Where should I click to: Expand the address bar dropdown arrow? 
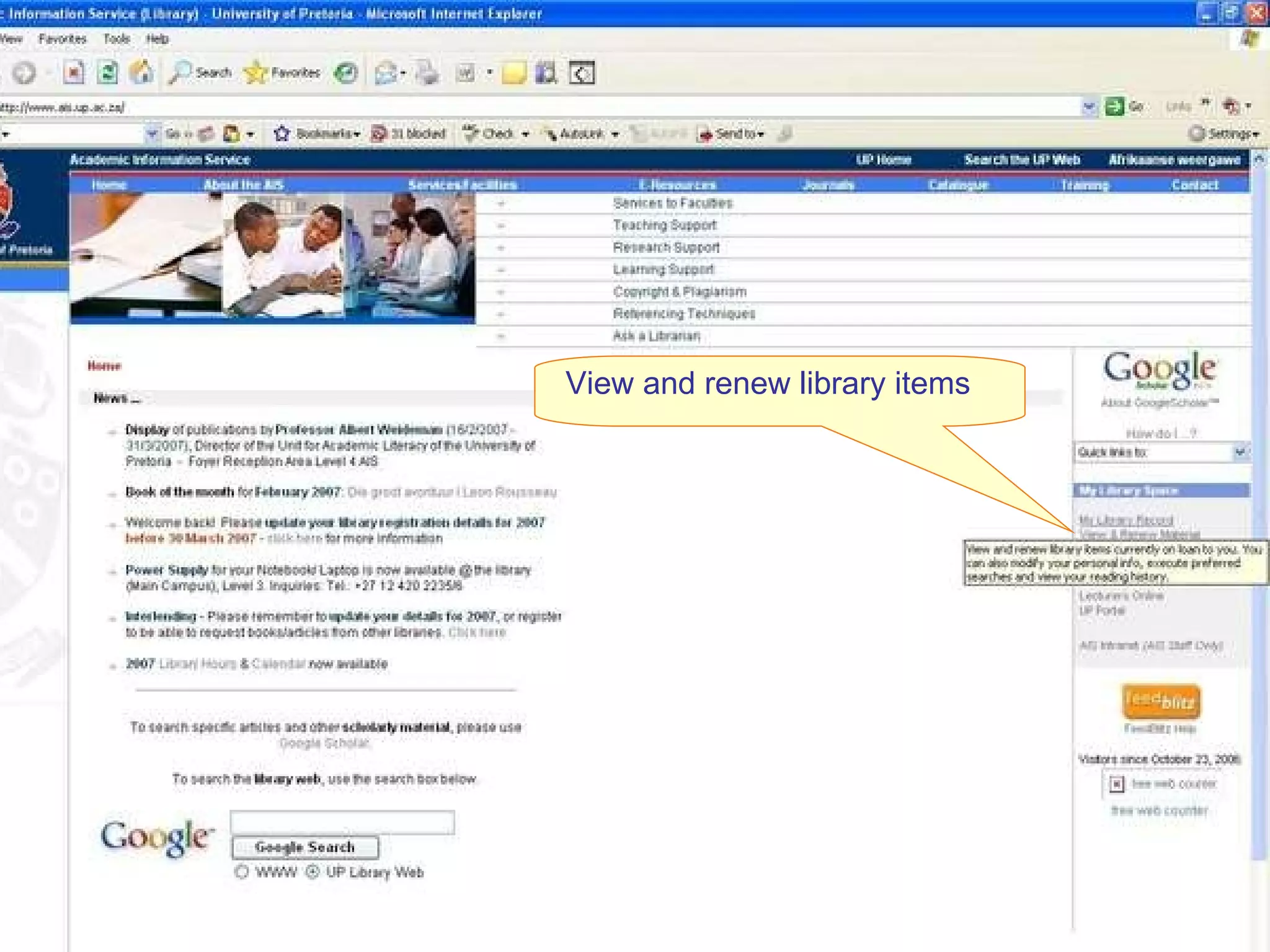(1088, 107)
